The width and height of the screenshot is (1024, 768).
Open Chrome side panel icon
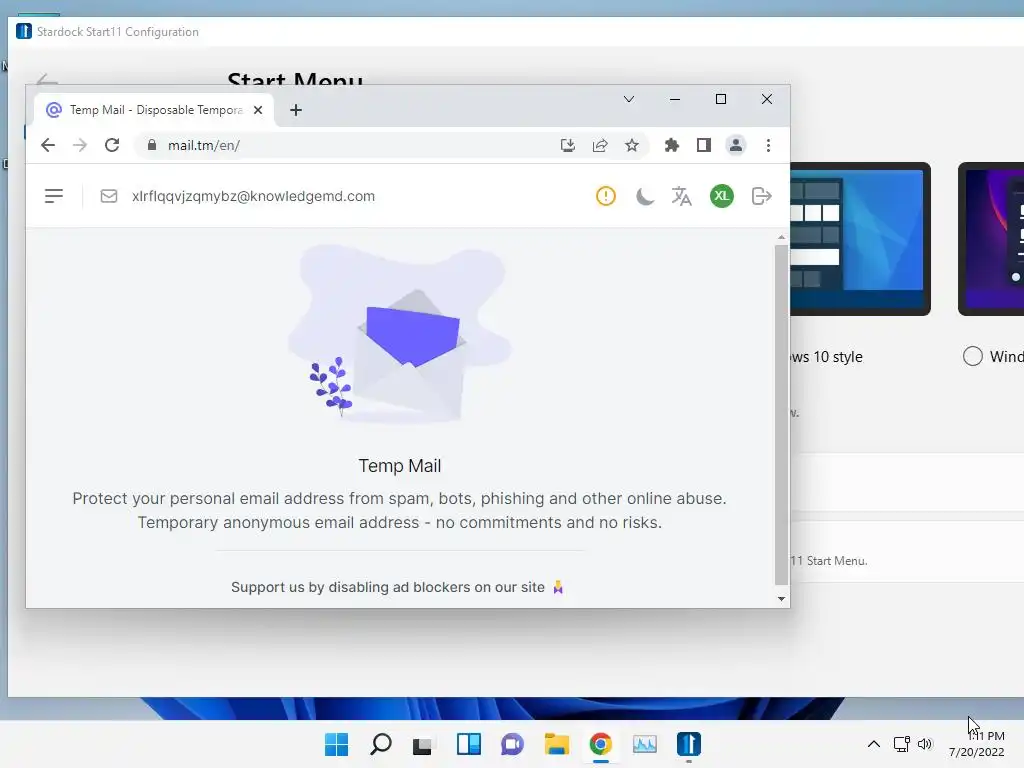point(703,145)
